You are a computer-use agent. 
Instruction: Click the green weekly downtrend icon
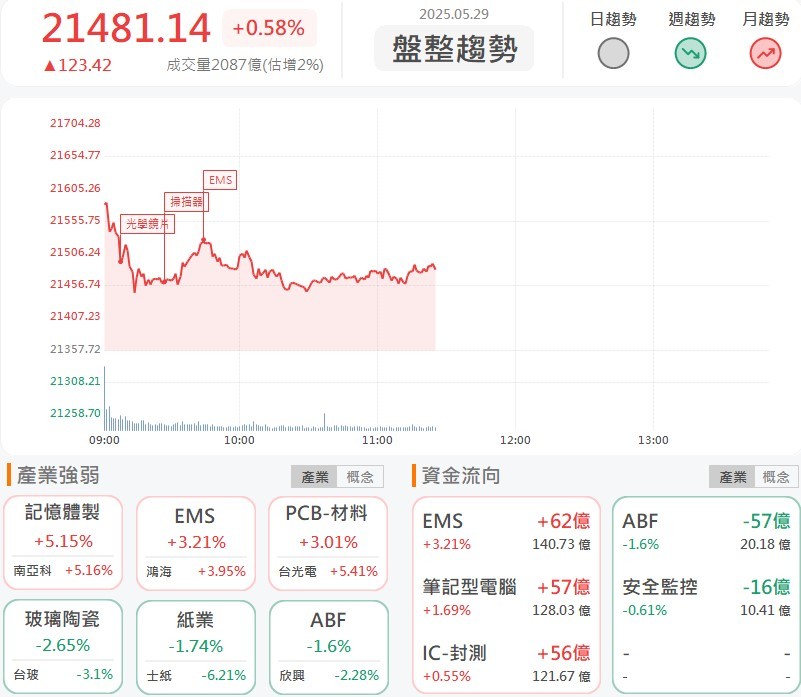pos(691,54)
